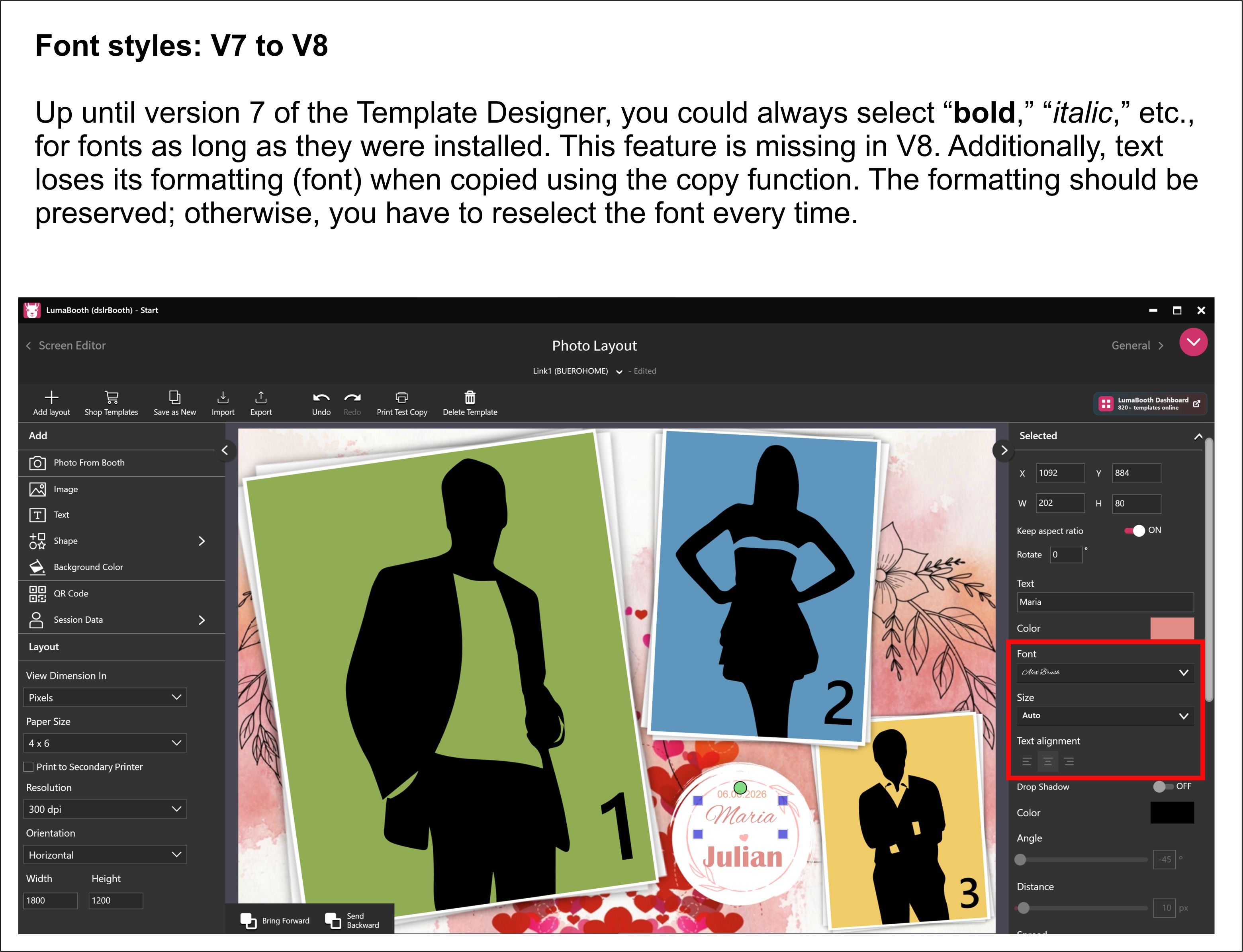Go forward to General
Viewport: 1243px width, 952px height.
click(1137, 346)
